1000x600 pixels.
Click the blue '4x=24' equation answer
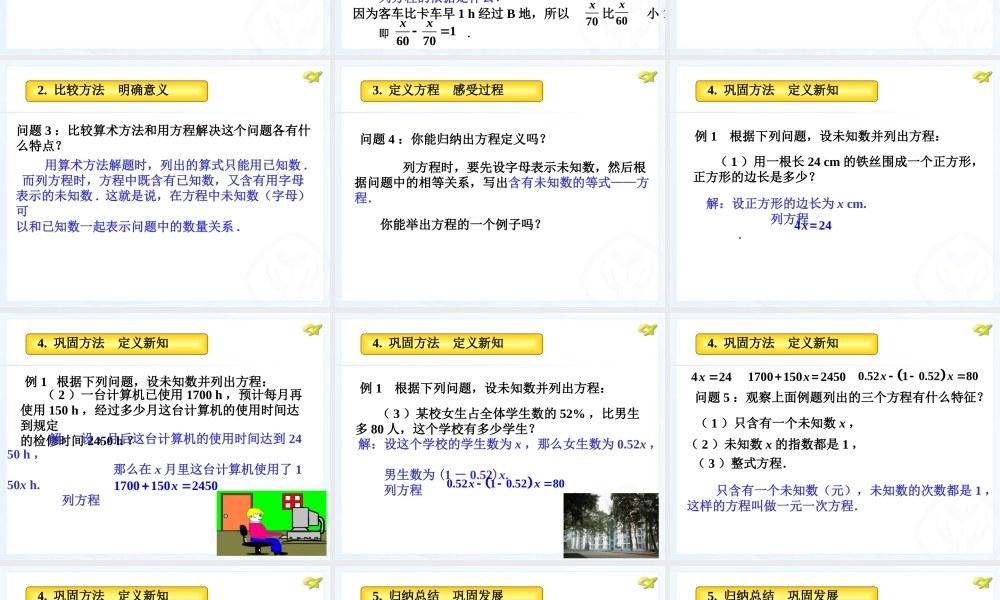(x=813, y=226)
